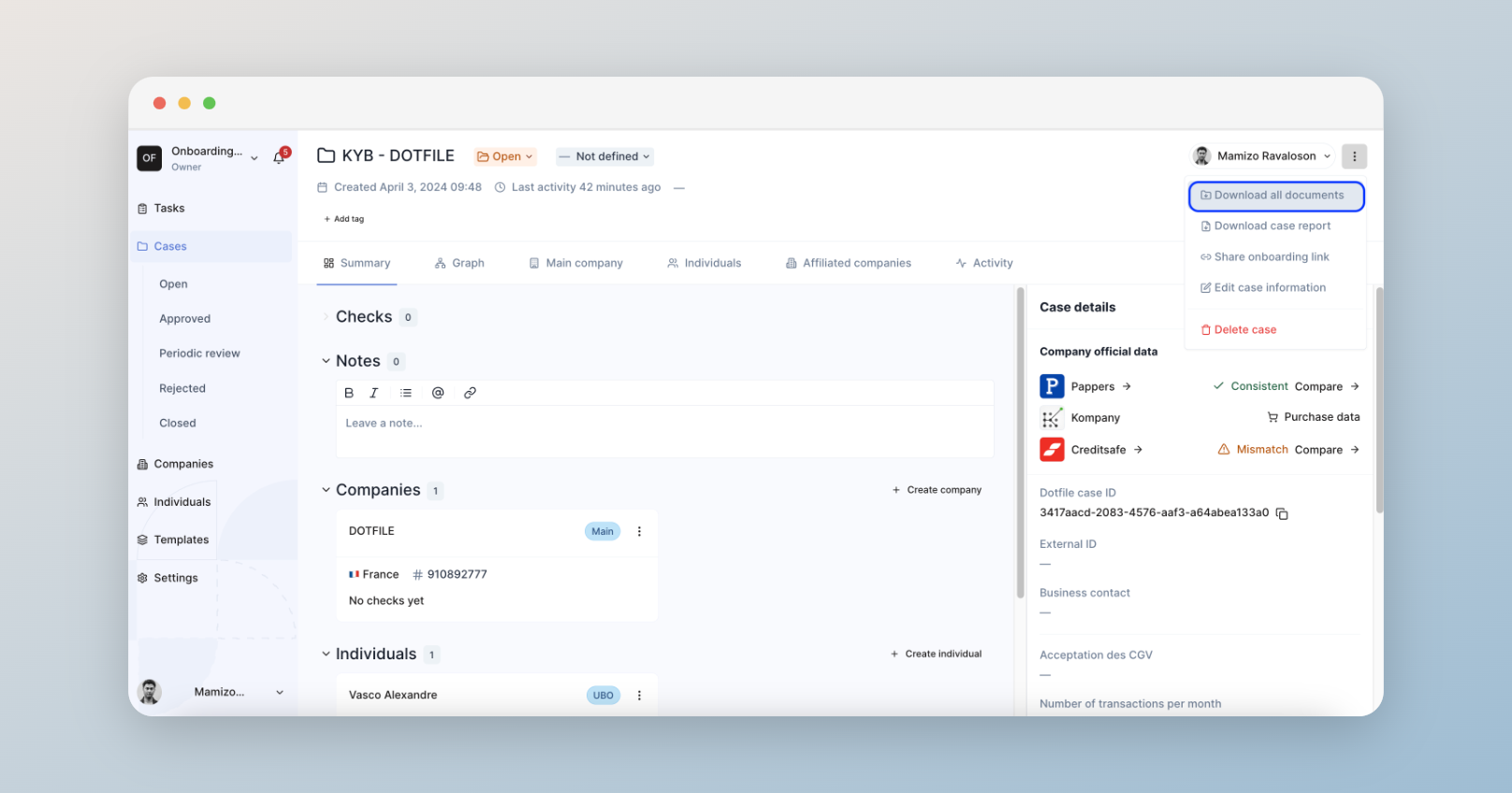This screenshot has height=793, width=1512.
Task: Open Cases in sidebar
Action: click(213, 247)
